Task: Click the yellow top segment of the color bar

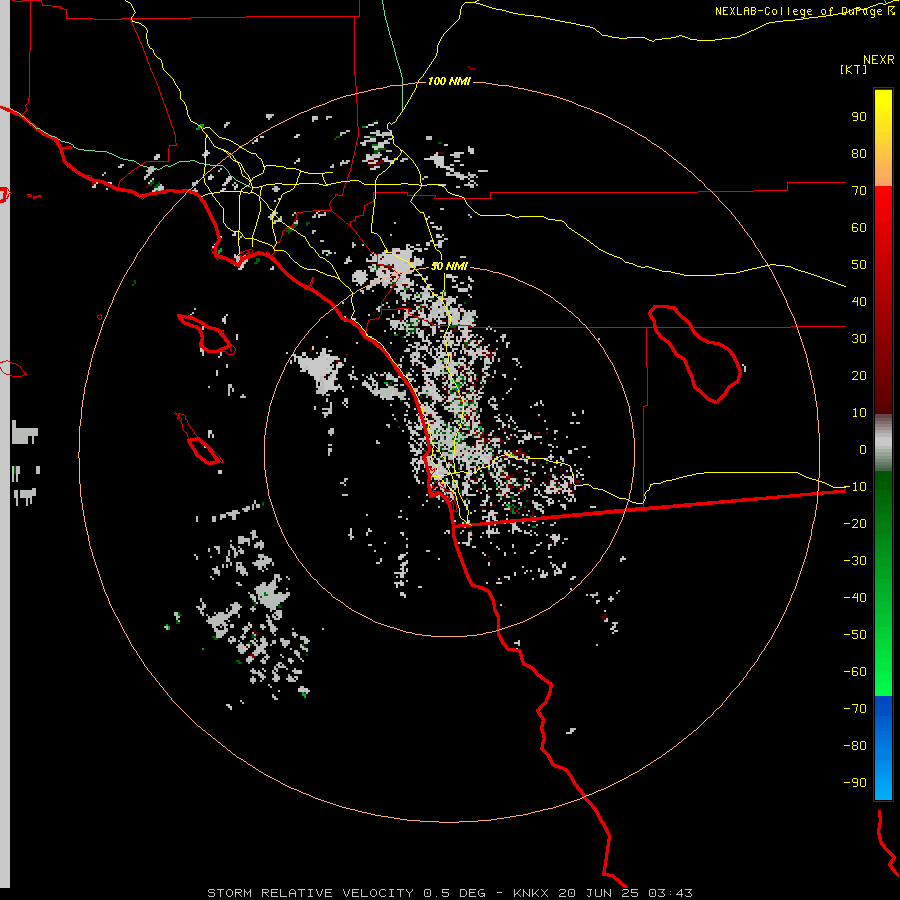Action: coord(883,138)
